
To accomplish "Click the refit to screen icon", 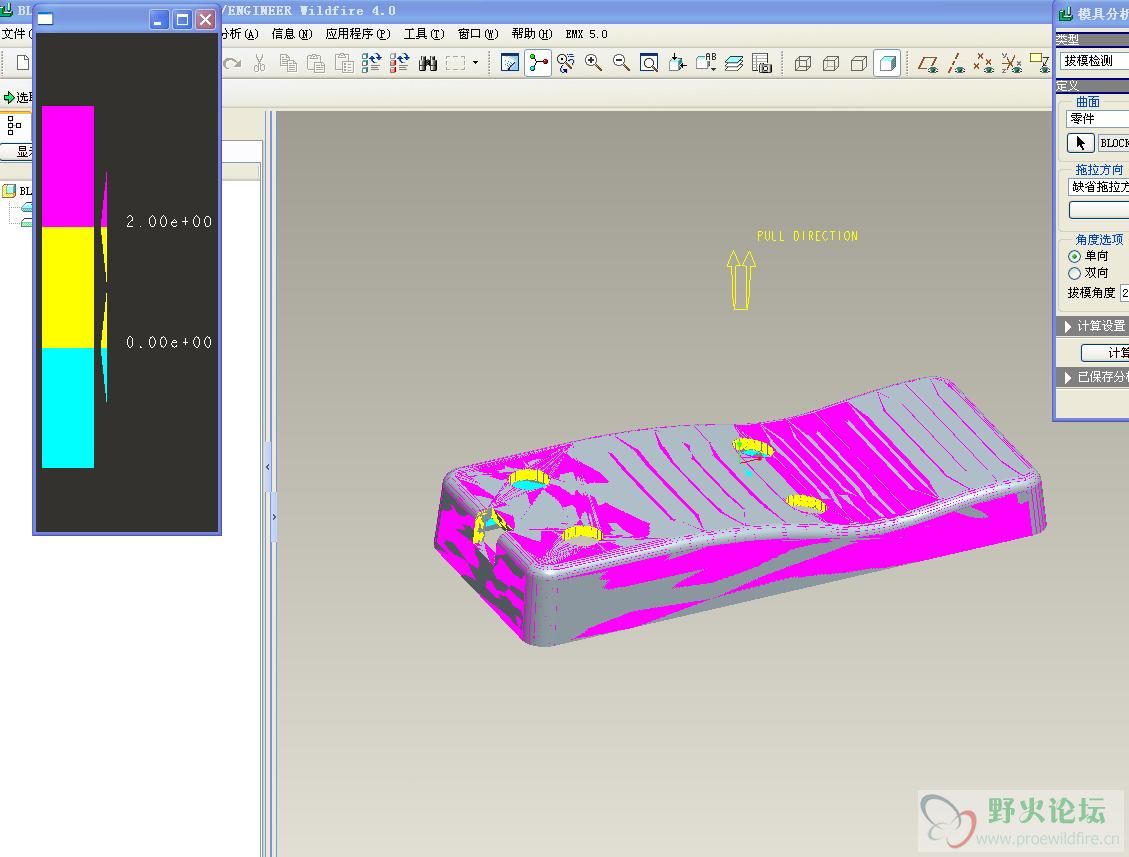I will (649, 63).
